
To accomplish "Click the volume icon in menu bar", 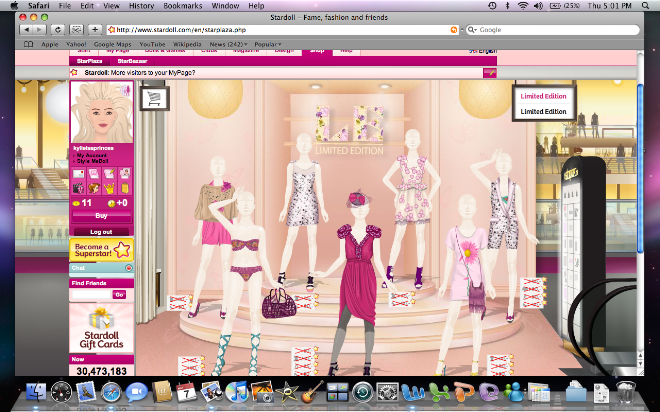I will pos(538,5).
